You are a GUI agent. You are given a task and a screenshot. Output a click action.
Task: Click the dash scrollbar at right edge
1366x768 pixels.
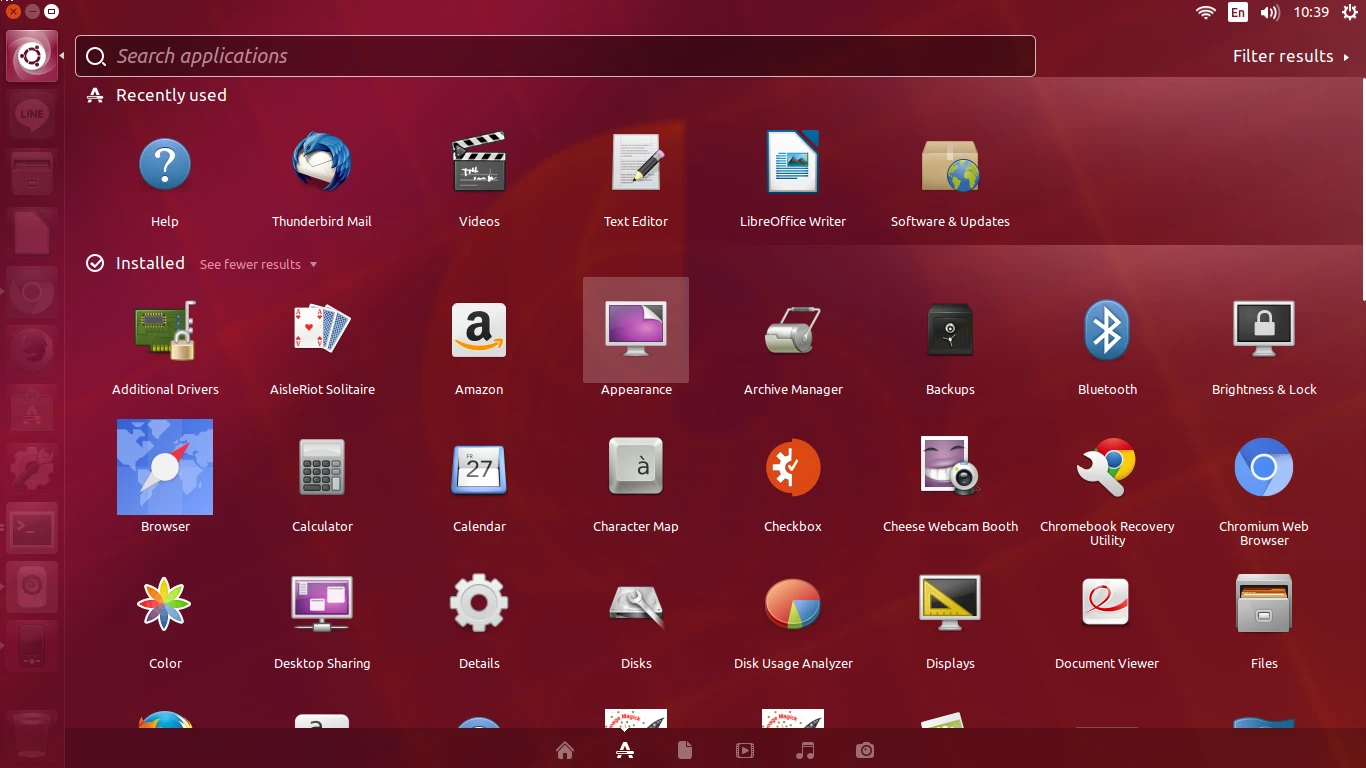(1363, 190)
